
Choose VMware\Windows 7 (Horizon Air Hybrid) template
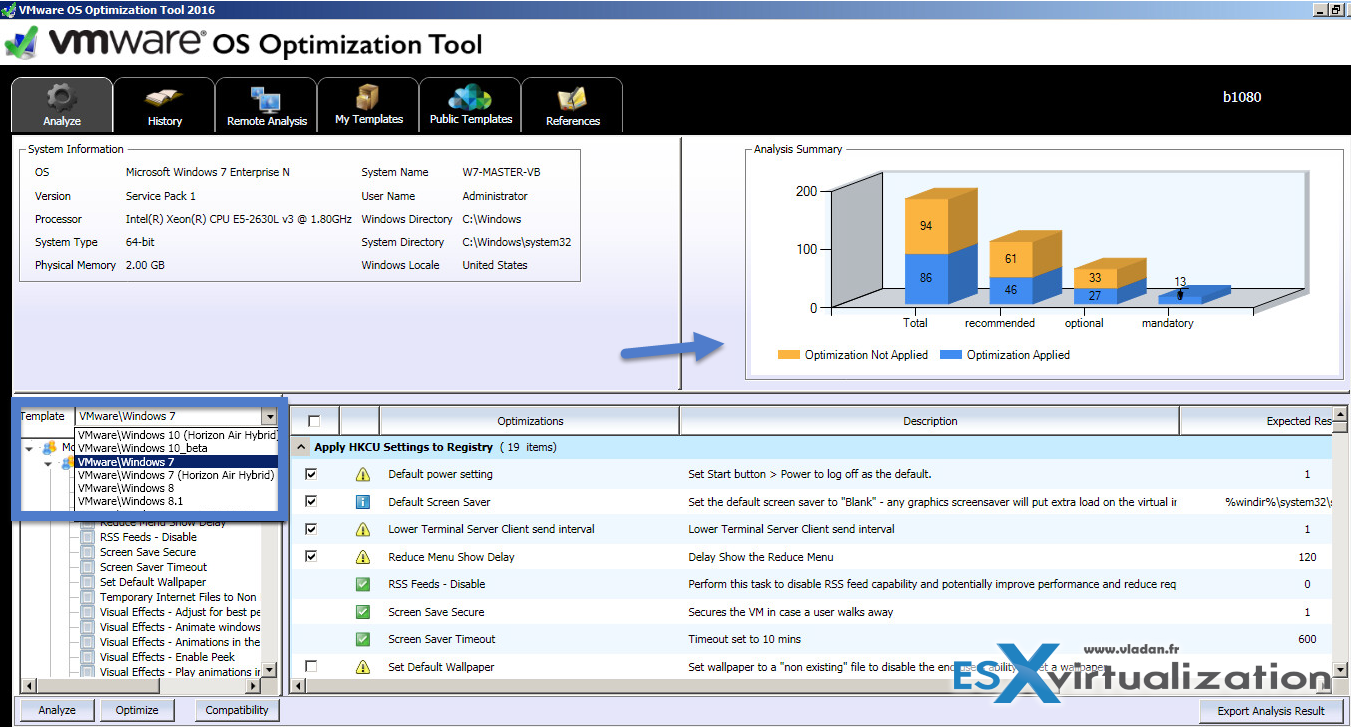pyautogui.click(x=176, y=475)
